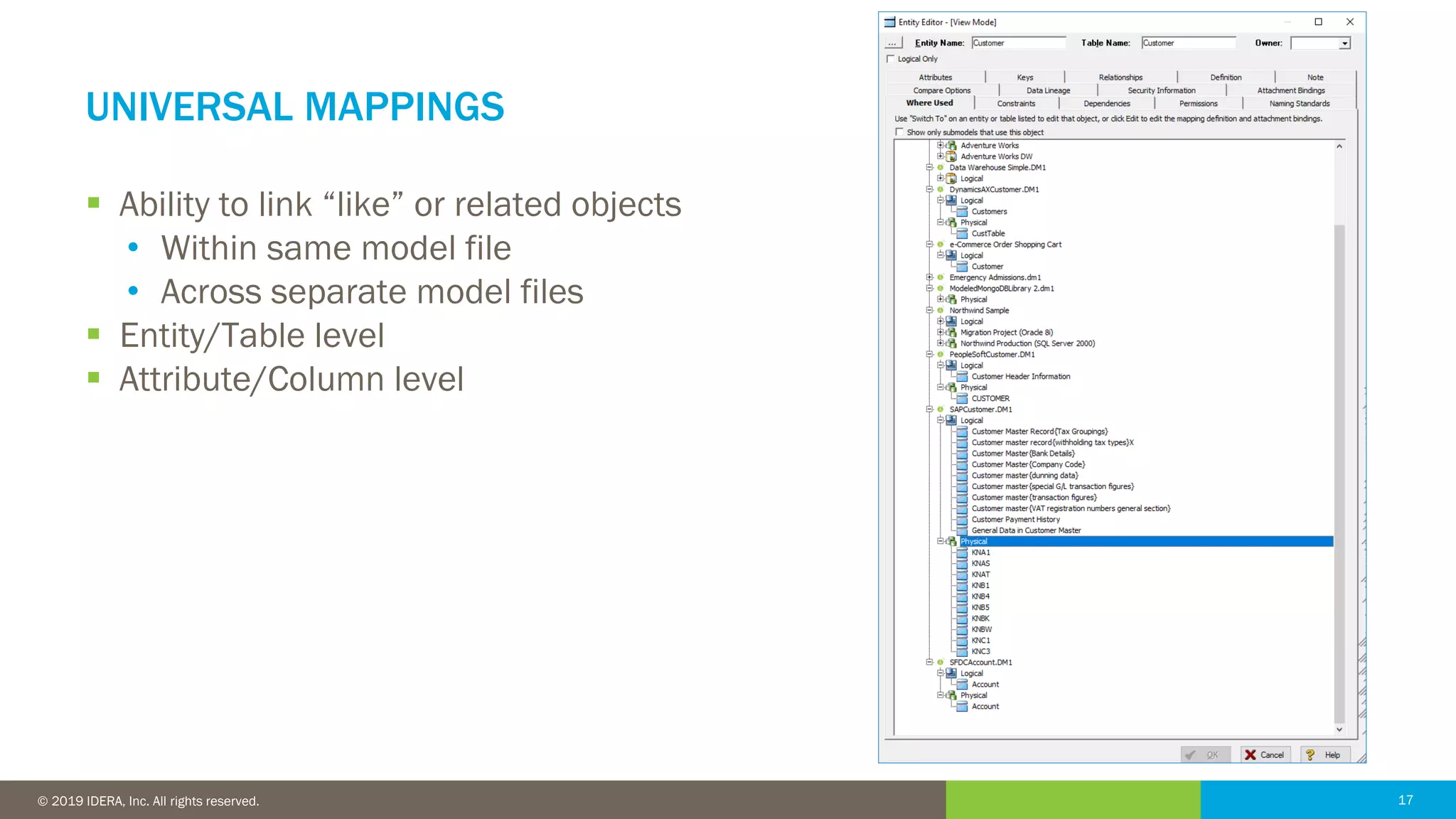
Task: Click the Logical model icon under SAPCustomer.DM1
Action: click(x=951, y=420)
